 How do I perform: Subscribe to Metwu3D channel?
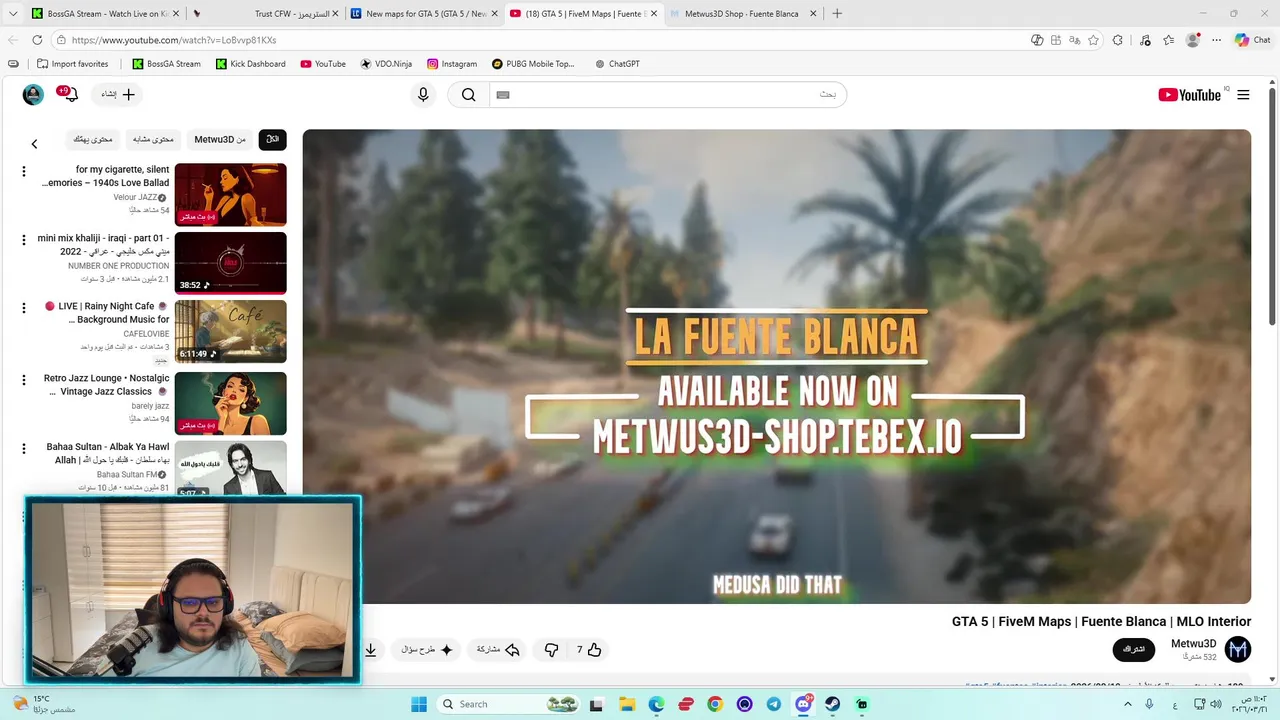pos(1134,650)
